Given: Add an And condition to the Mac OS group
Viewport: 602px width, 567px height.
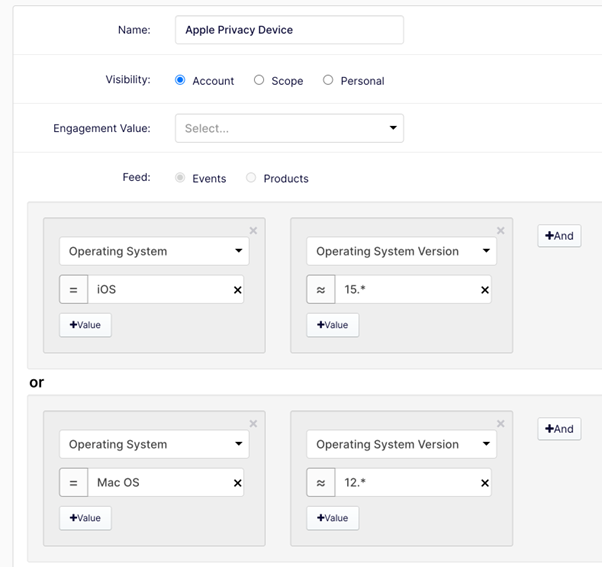Looking at the screenshot, I should pos(559,429).
